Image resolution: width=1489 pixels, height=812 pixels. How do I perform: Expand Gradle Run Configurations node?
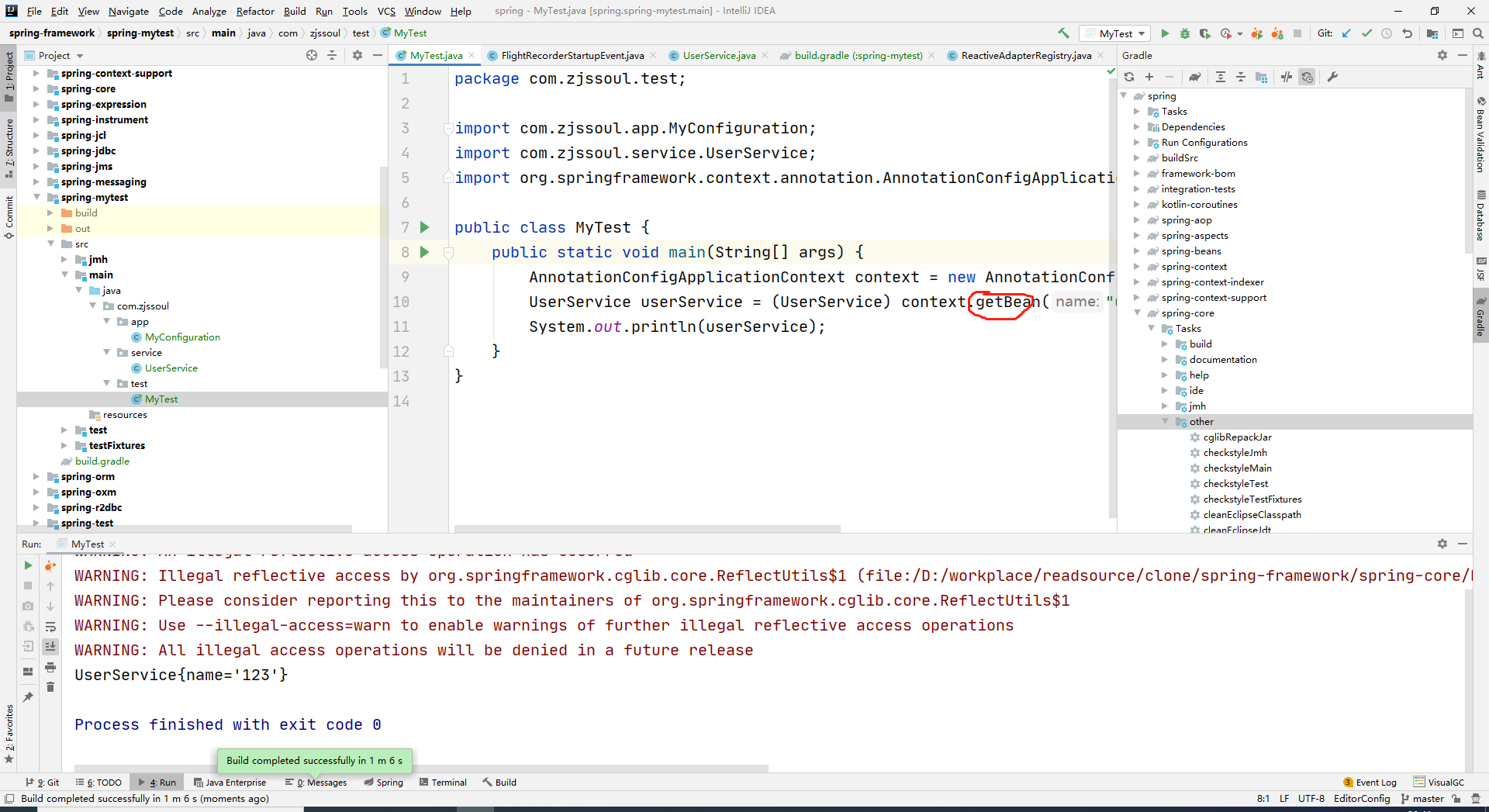1137,142
